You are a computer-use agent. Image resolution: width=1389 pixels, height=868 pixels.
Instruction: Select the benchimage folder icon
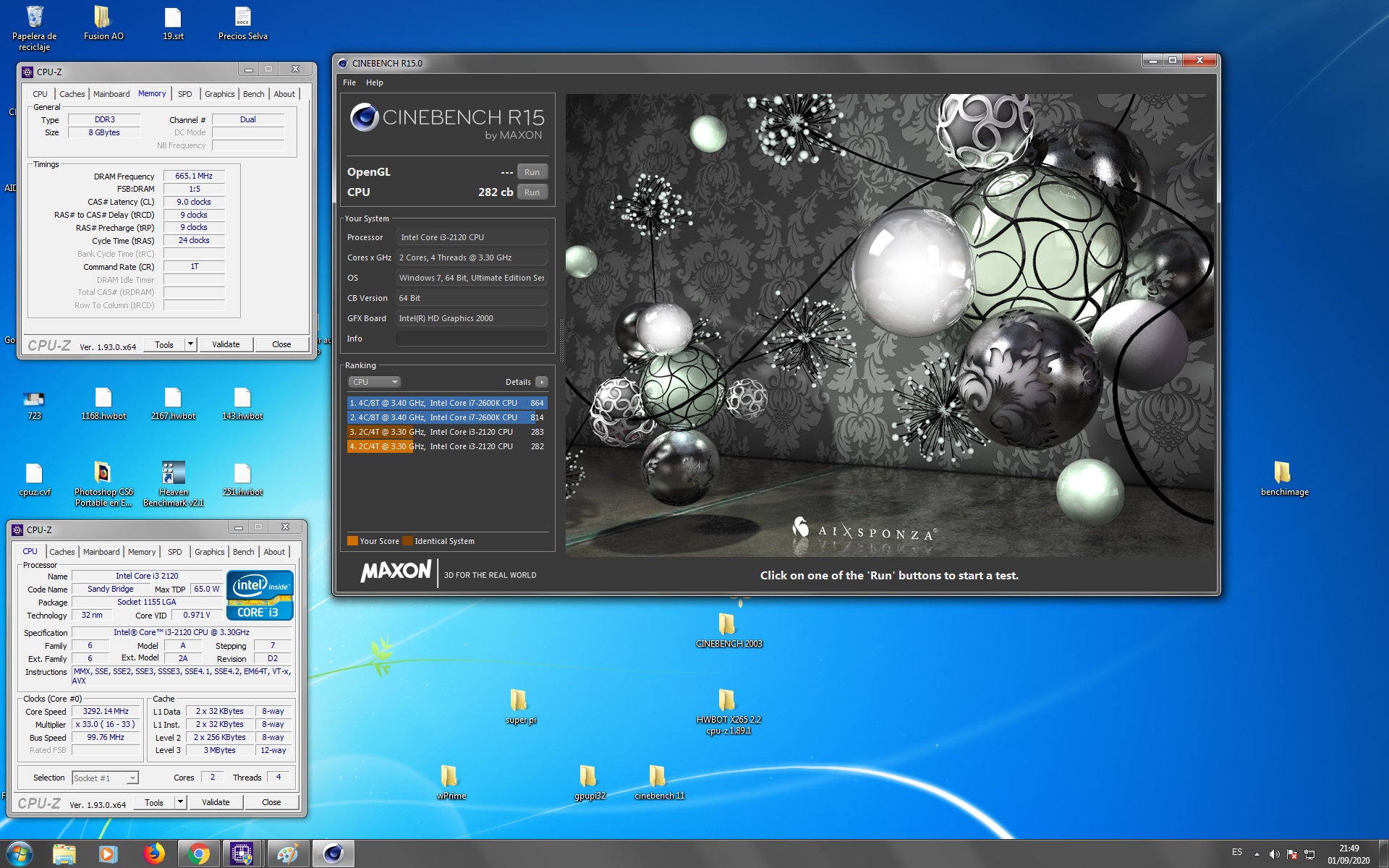[x=1284, y=478]
